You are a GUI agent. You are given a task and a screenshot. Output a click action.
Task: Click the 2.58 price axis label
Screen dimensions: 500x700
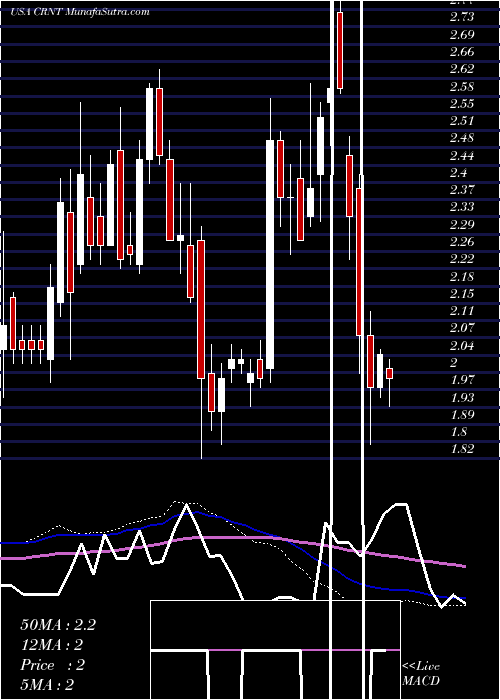pos(462,86)
